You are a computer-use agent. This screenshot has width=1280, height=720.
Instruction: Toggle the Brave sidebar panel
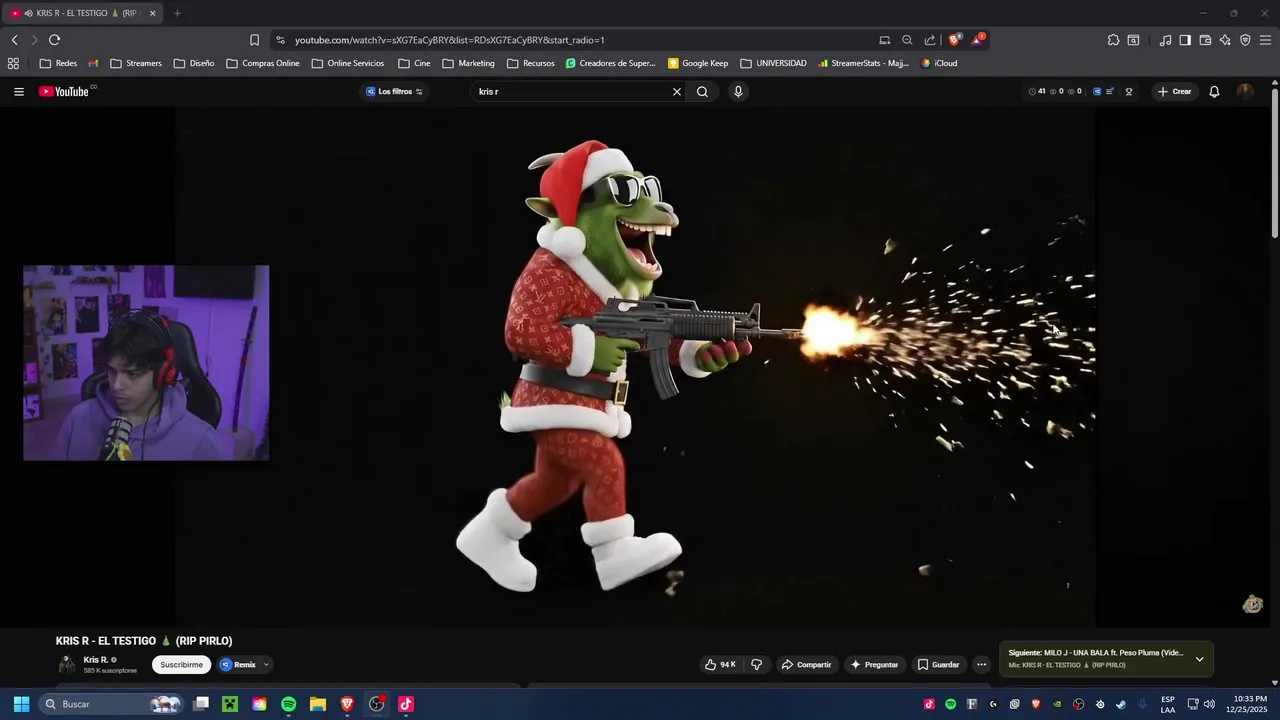pos(1185,40)
